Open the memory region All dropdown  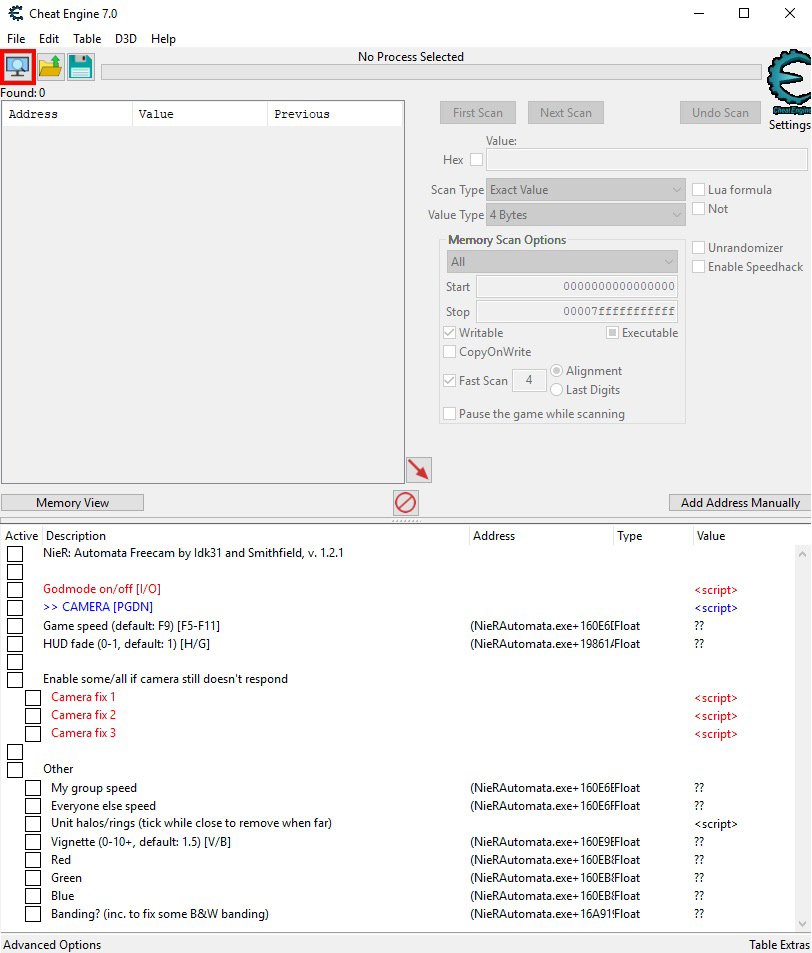562,262
